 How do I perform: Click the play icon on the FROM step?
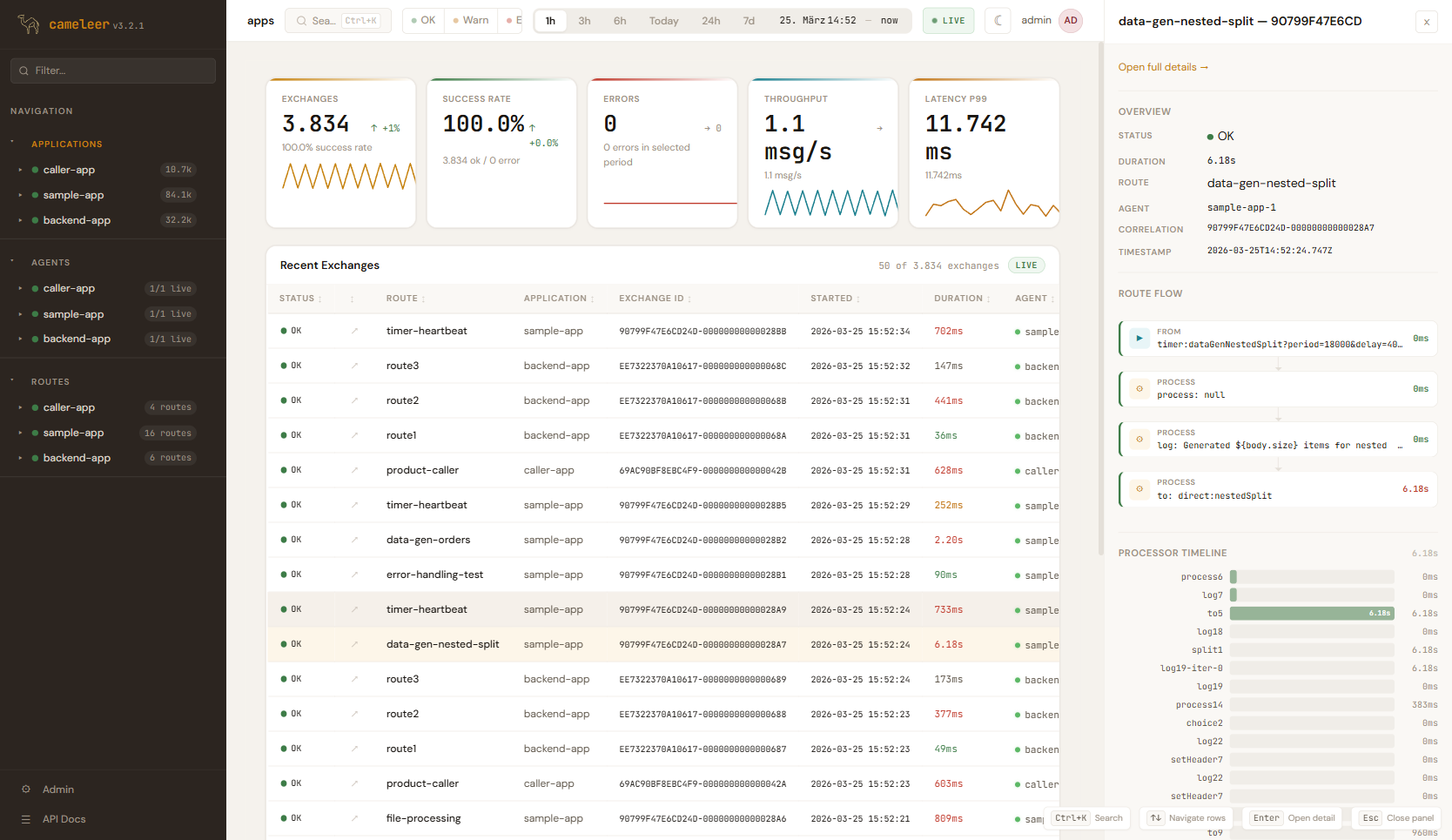pyautogui.click(x=1139, y=339)
